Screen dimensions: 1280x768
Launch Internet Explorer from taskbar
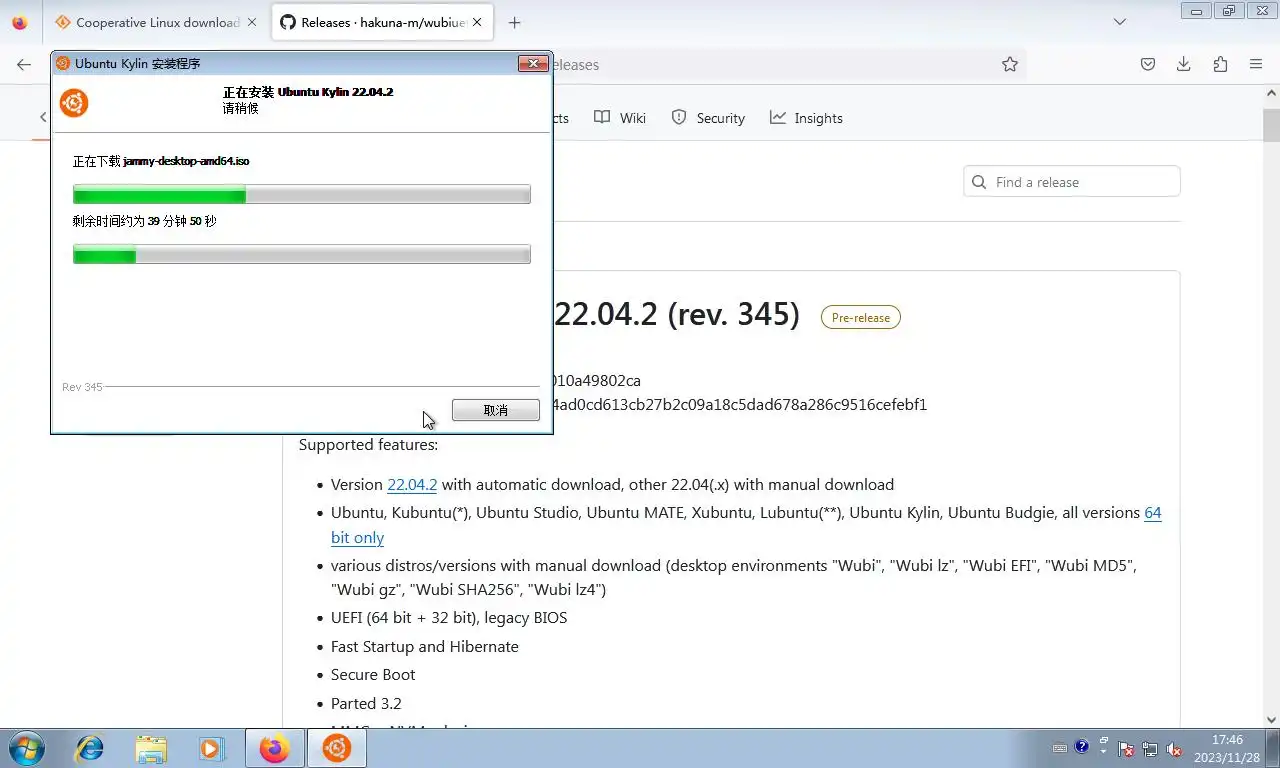pos(90,748)
